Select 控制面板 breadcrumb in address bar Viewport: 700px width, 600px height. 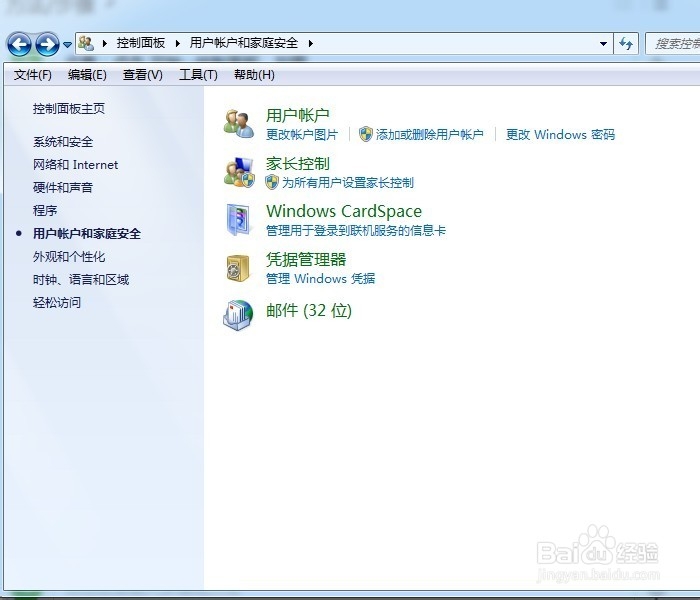141,43
